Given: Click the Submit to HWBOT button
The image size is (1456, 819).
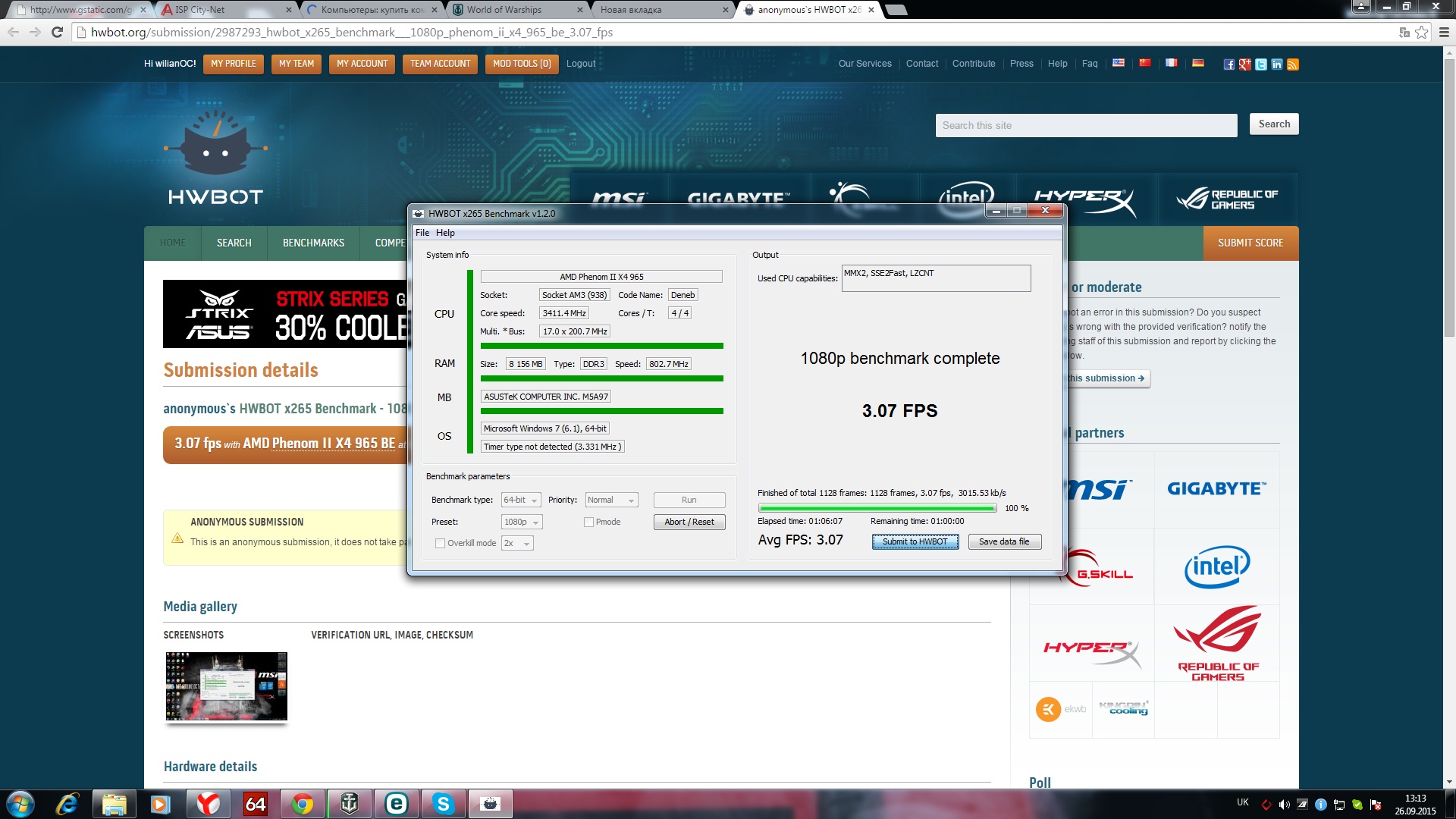Looking at the screenshot, I should (x=915, y=541).
